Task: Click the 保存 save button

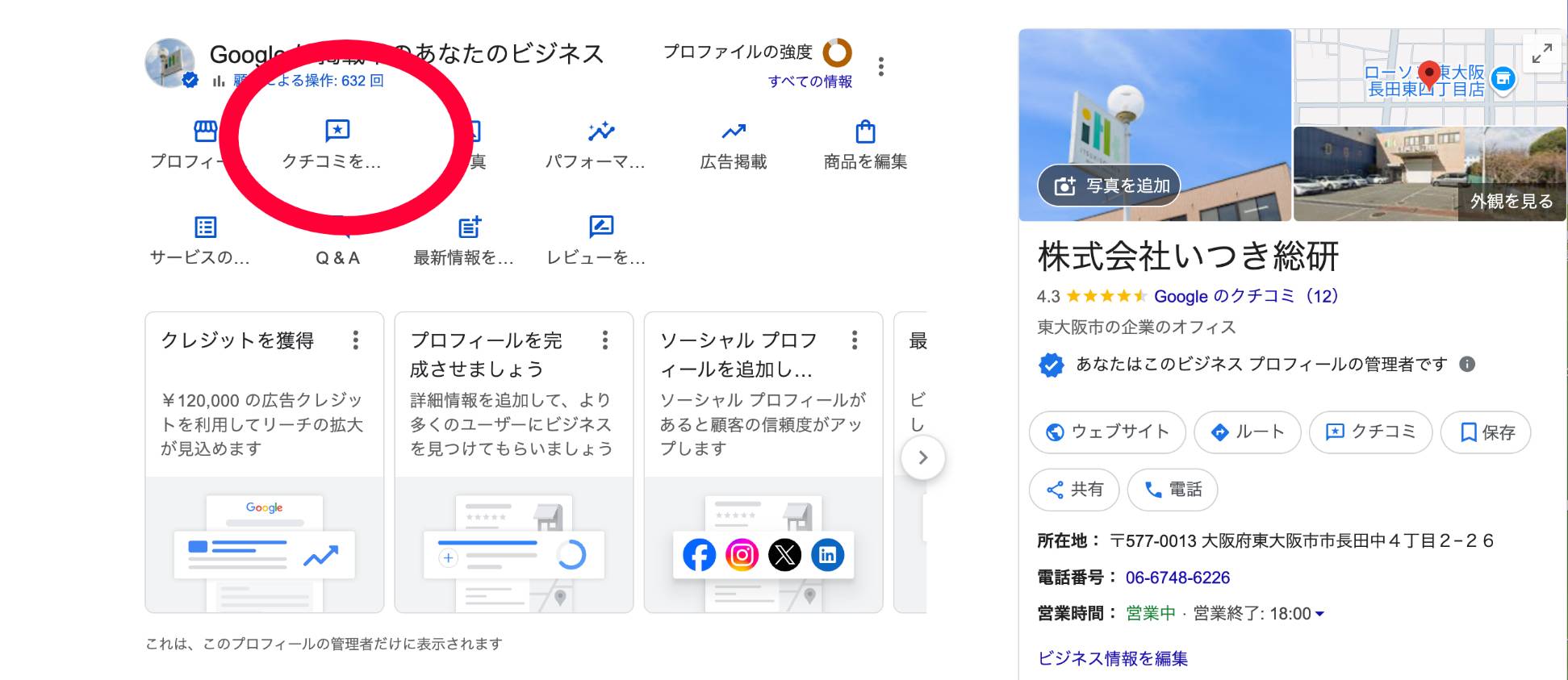Action: [1486, 432]
